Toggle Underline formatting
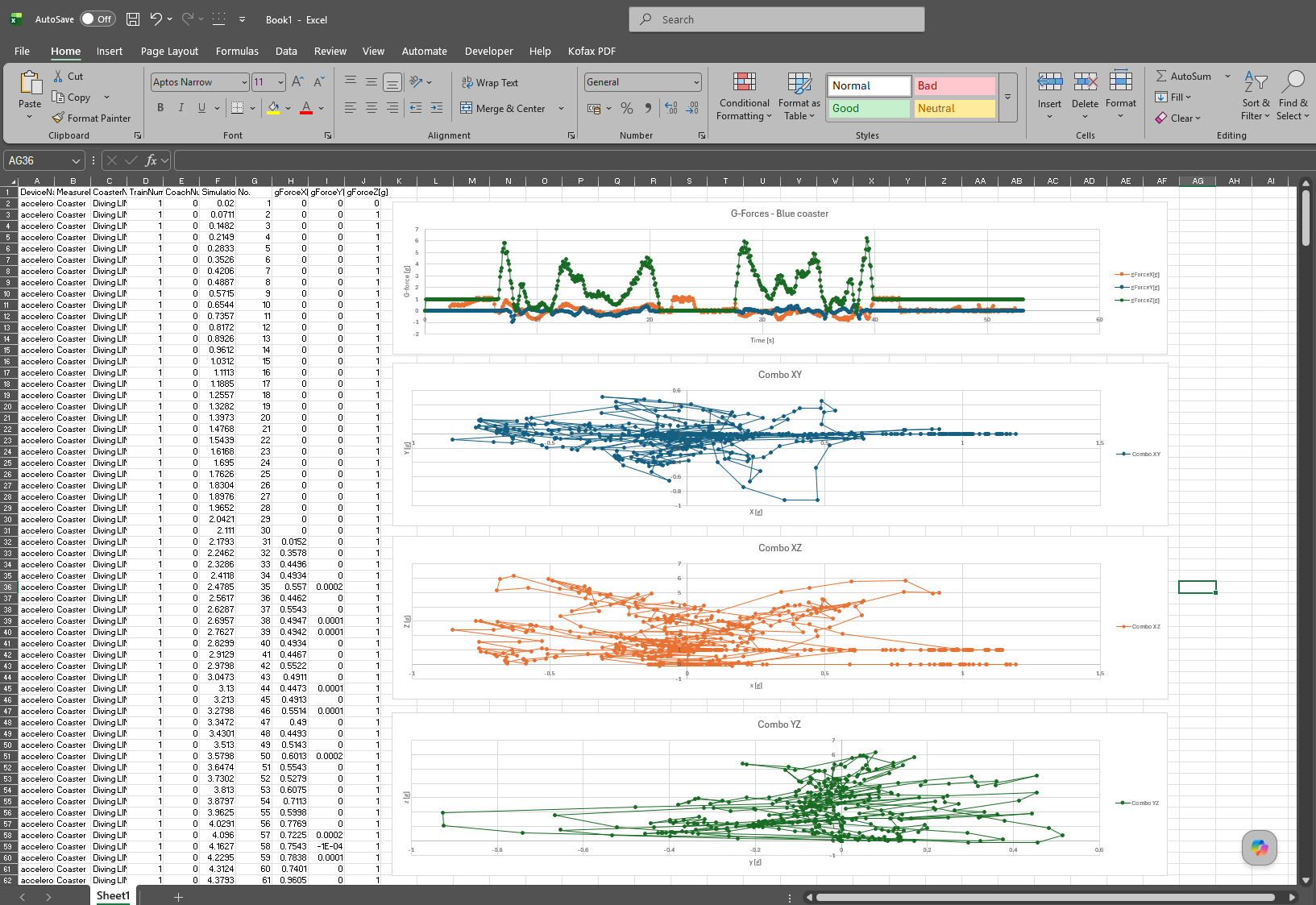 coord(201,108)
